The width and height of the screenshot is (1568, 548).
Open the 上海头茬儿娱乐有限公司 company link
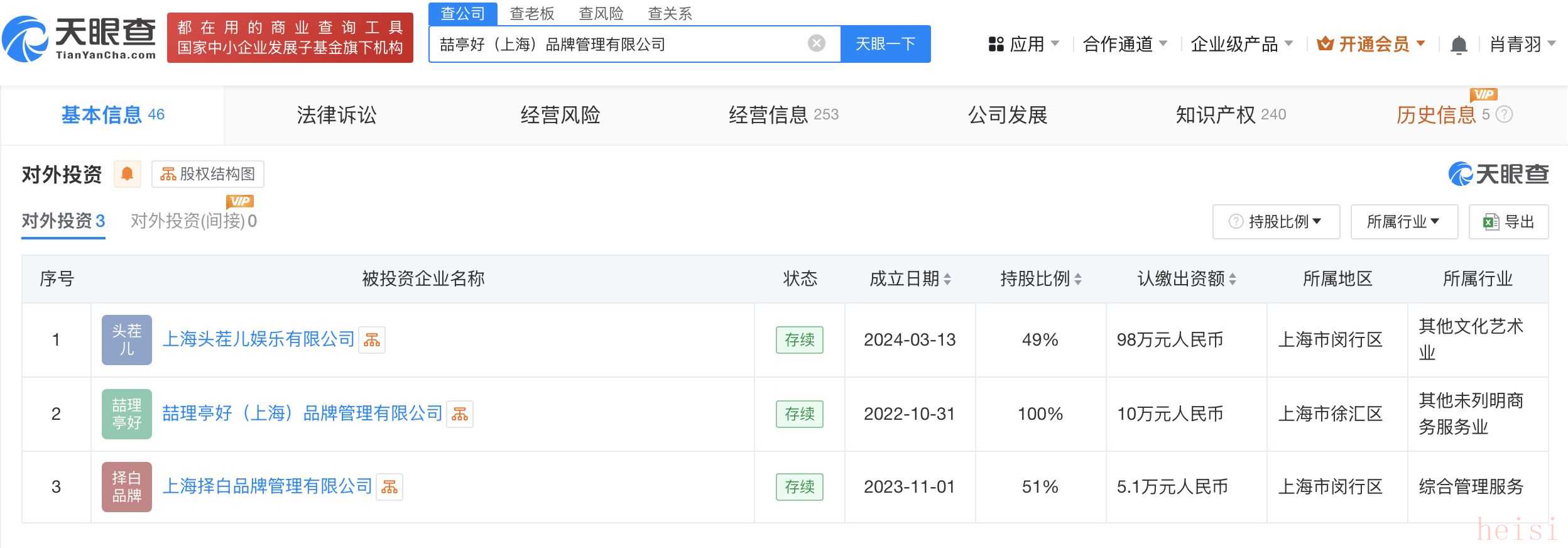(x=259, y=339)
